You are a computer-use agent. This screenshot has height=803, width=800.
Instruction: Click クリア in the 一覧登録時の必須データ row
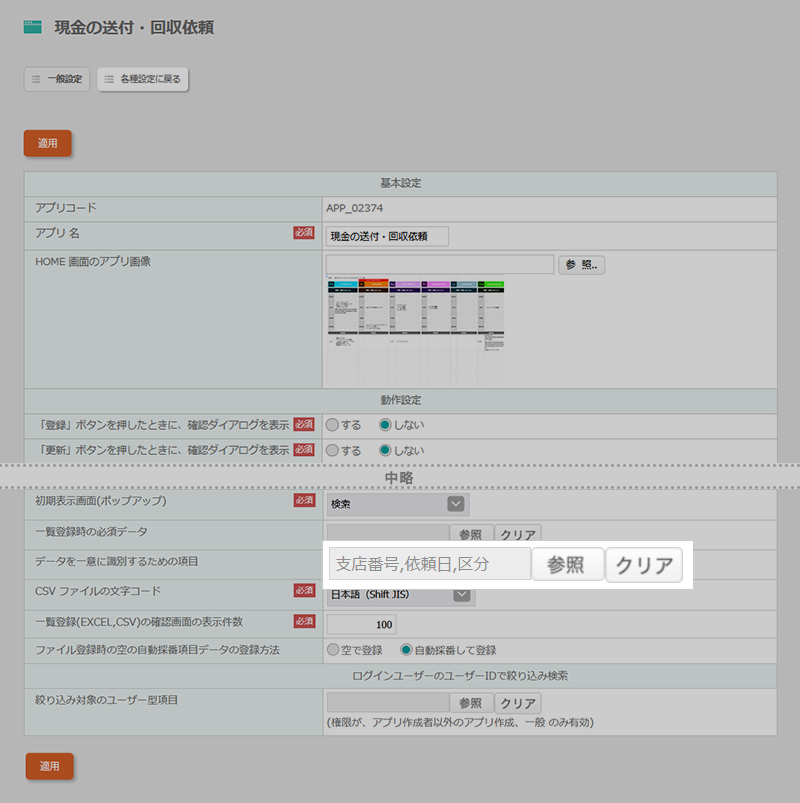[x=518, y=535]
